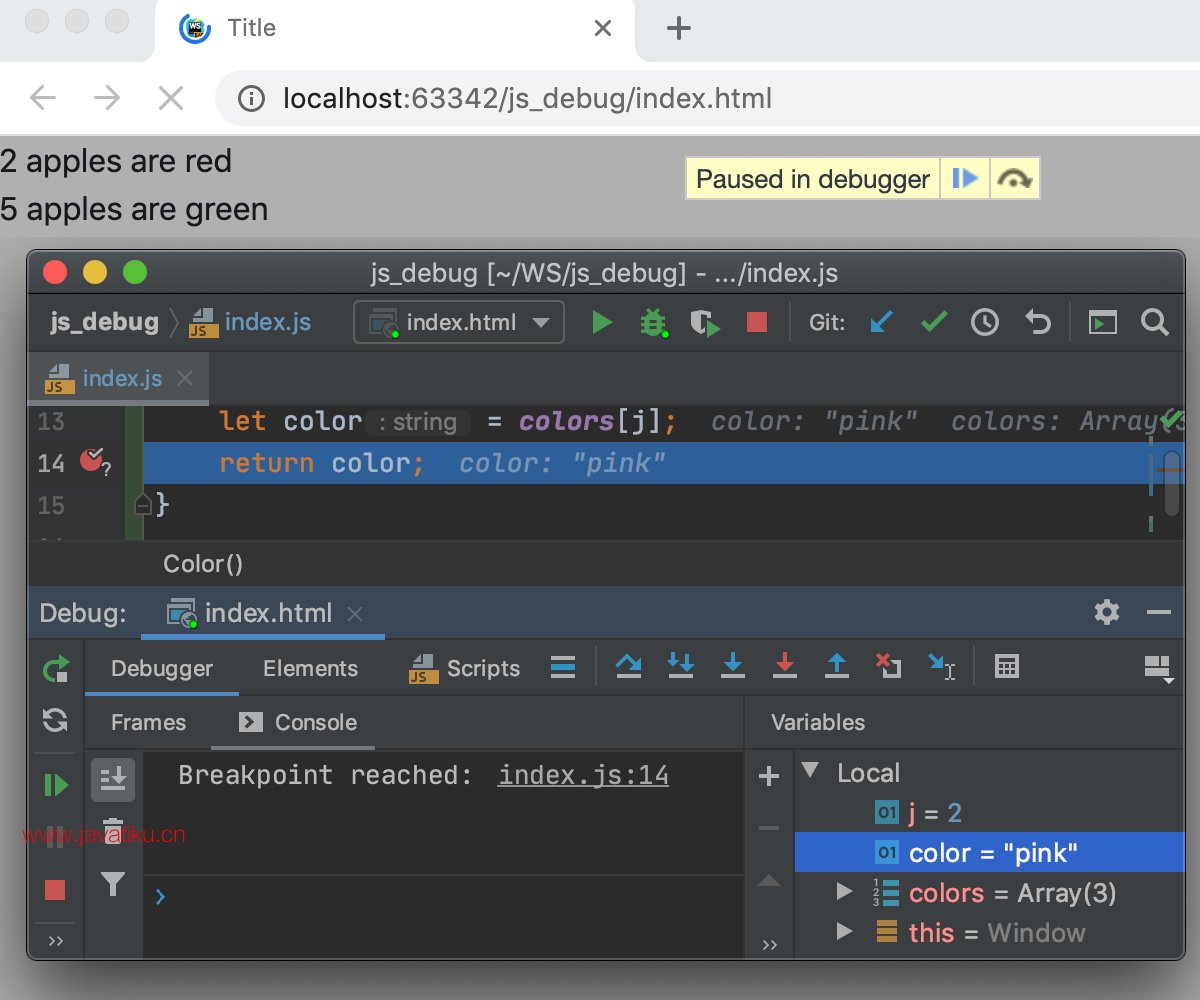Image resolution: width=1200 pixels, height=1000 pixels.
Task: Toggle the breakpoint on line 14
Action: (x=91, y=460)
